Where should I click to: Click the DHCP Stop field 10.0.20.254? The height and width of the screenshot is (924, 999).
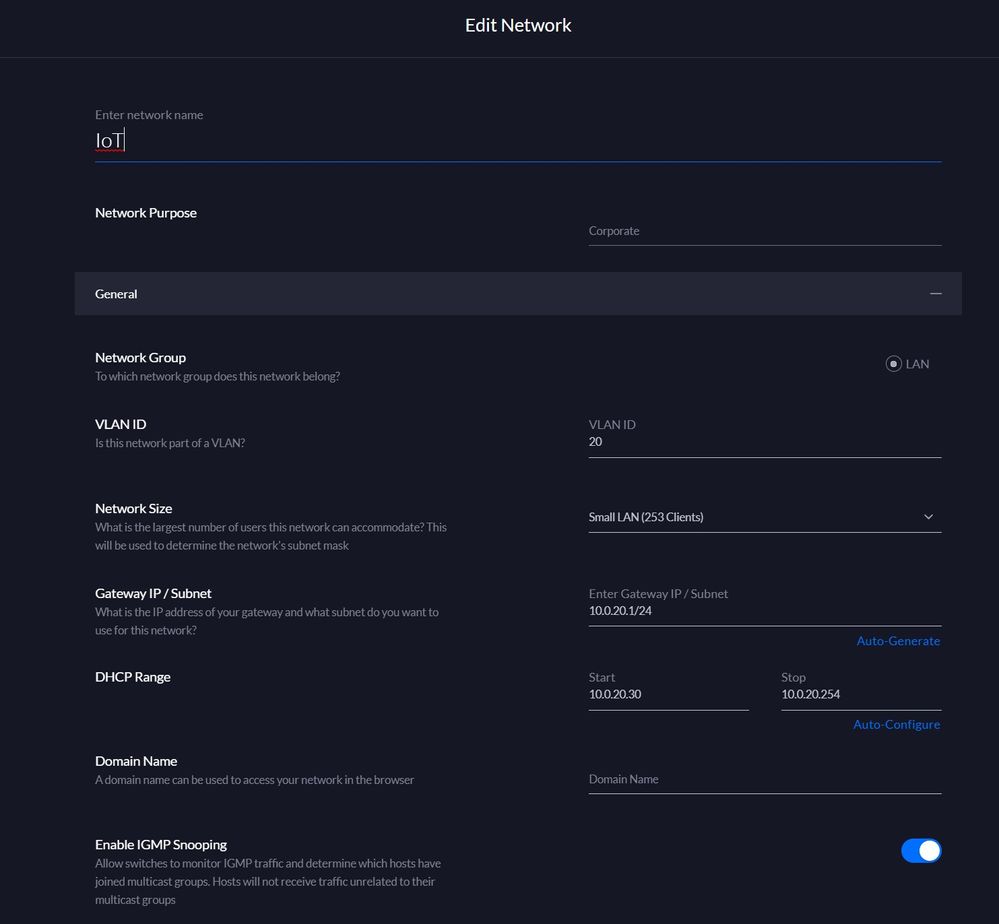pyautogui.click(x=860, y=694)
